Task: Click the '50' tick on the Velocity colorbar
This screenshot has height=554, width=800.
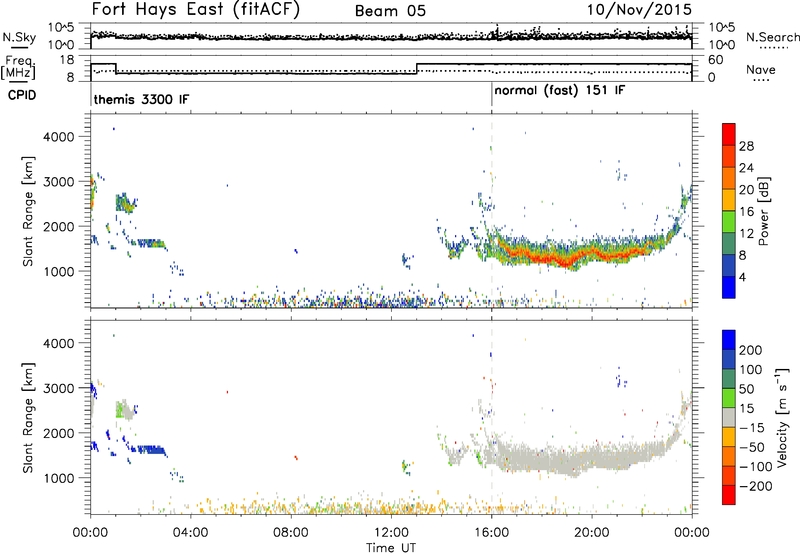Action: point(746,389)
